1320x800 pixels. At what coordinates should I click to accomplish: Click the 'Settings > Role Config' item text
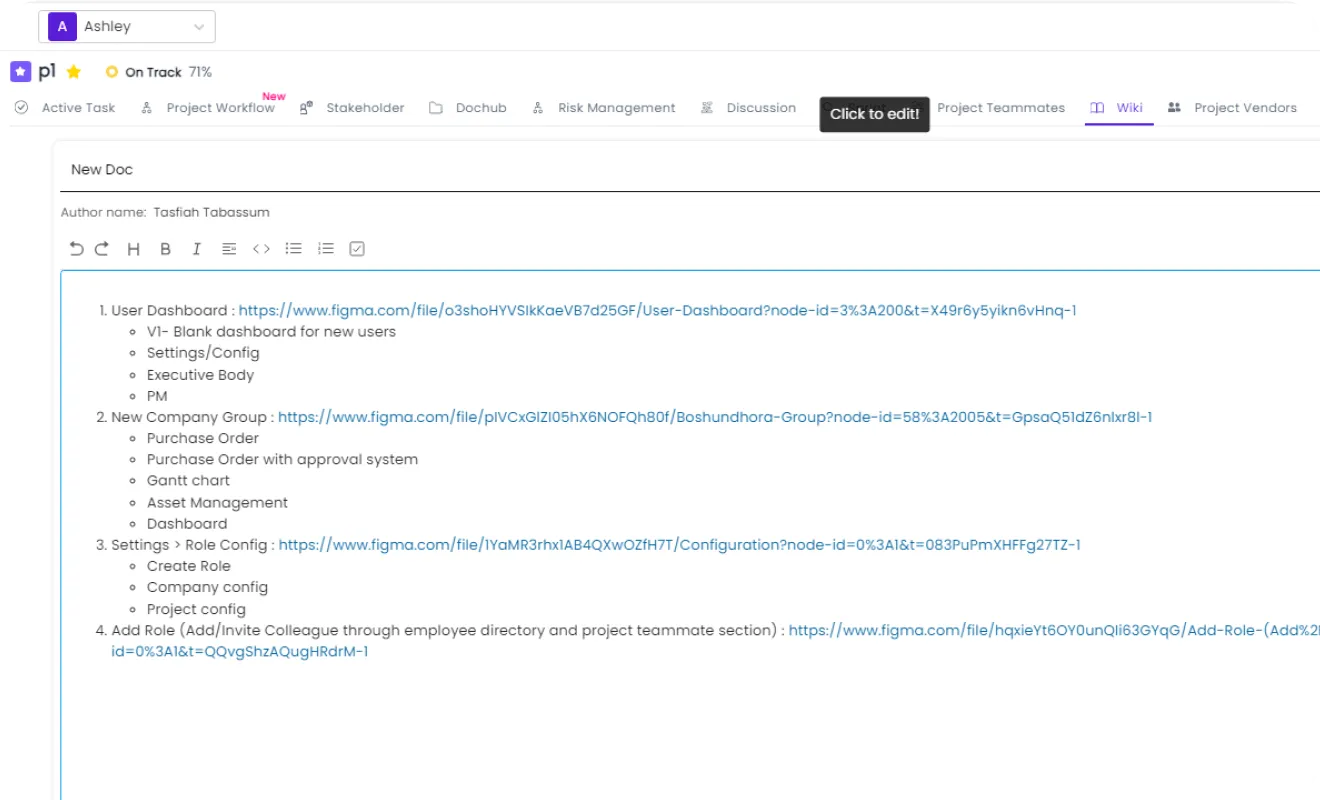click(x=189, y=545)
